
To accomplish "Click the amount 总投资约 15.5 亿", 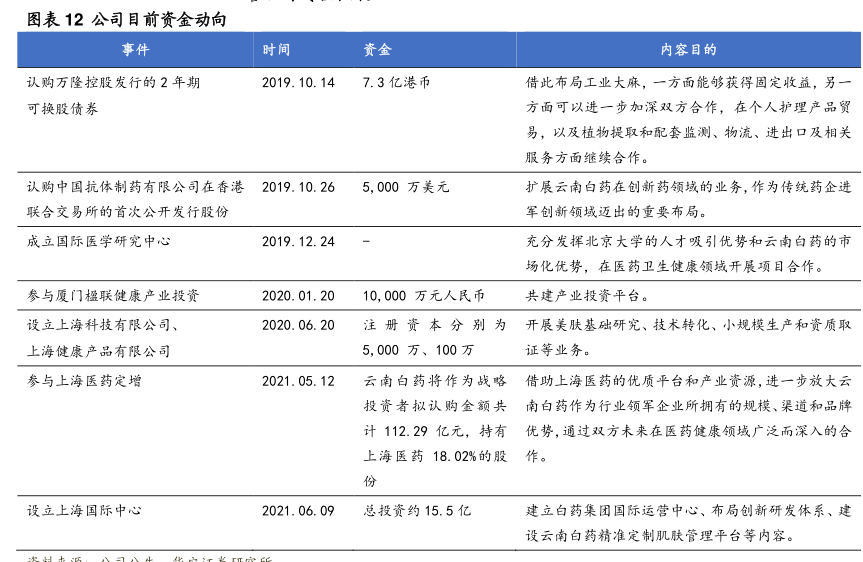I will tap(417, 511).
